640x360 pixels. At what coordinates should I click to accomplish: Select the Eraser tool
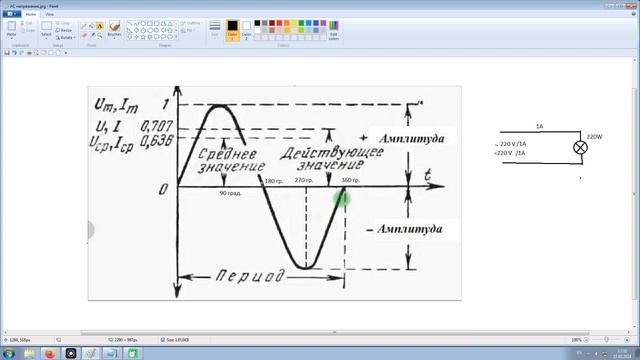click(x=84, y=35)
